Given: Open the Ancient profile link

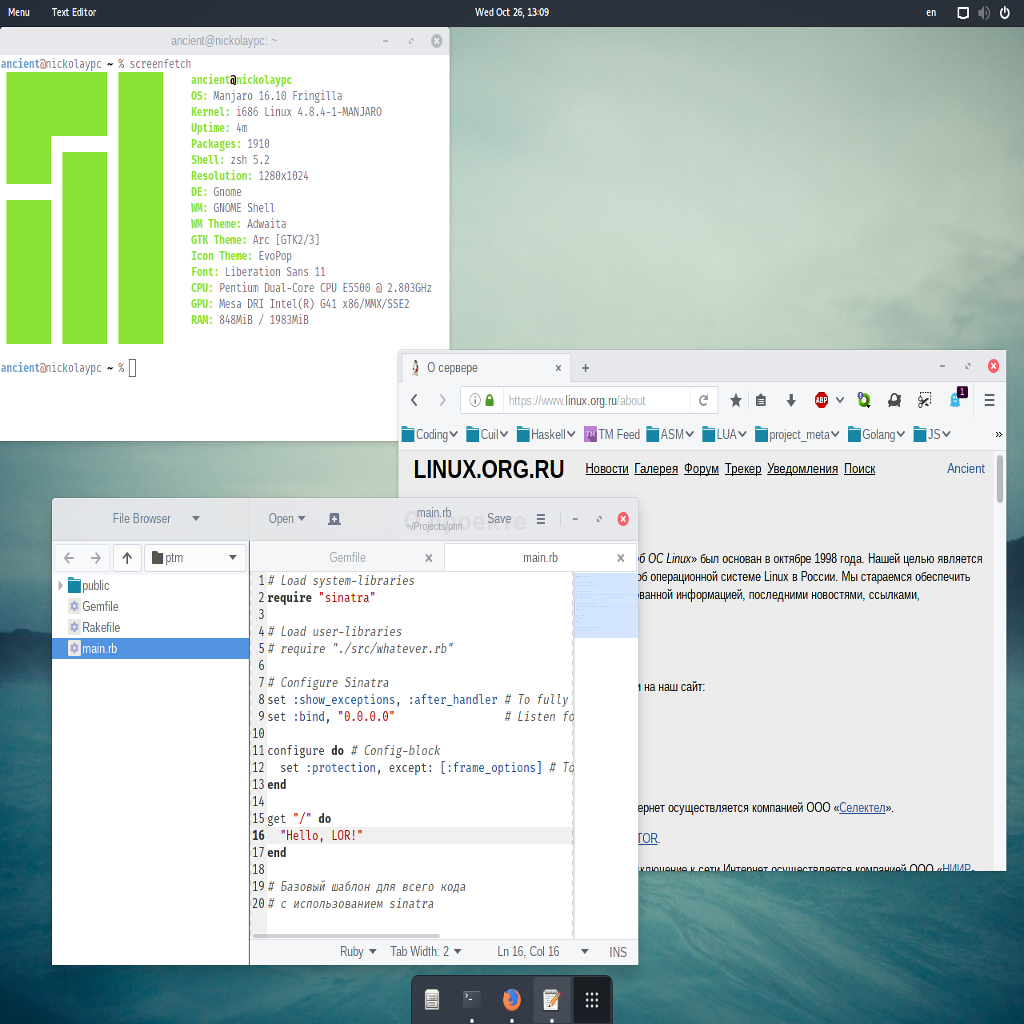Looking at the screenshot, I should tap(966, 469).
